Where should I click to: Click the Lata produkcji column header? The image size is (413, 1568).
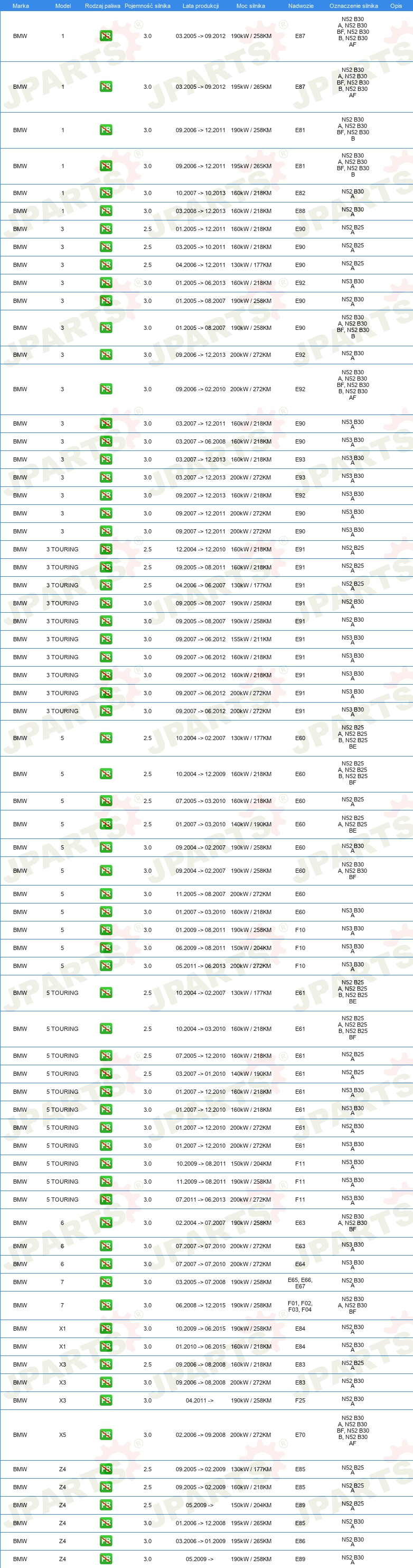click(201, 5)
